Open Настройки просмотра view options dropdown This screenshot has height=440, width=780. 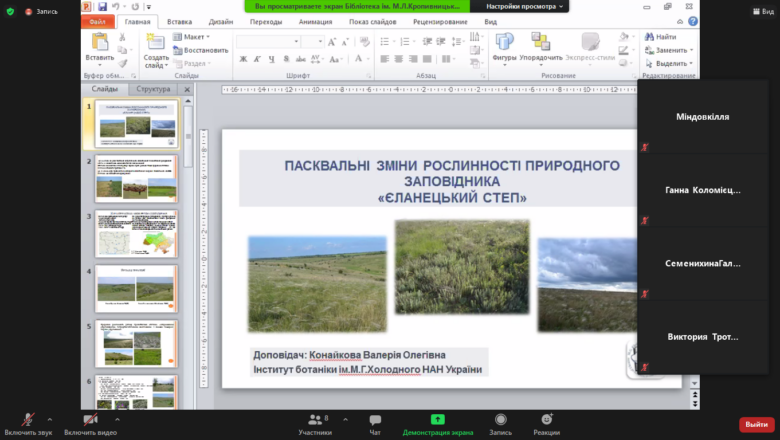(524, 6)
